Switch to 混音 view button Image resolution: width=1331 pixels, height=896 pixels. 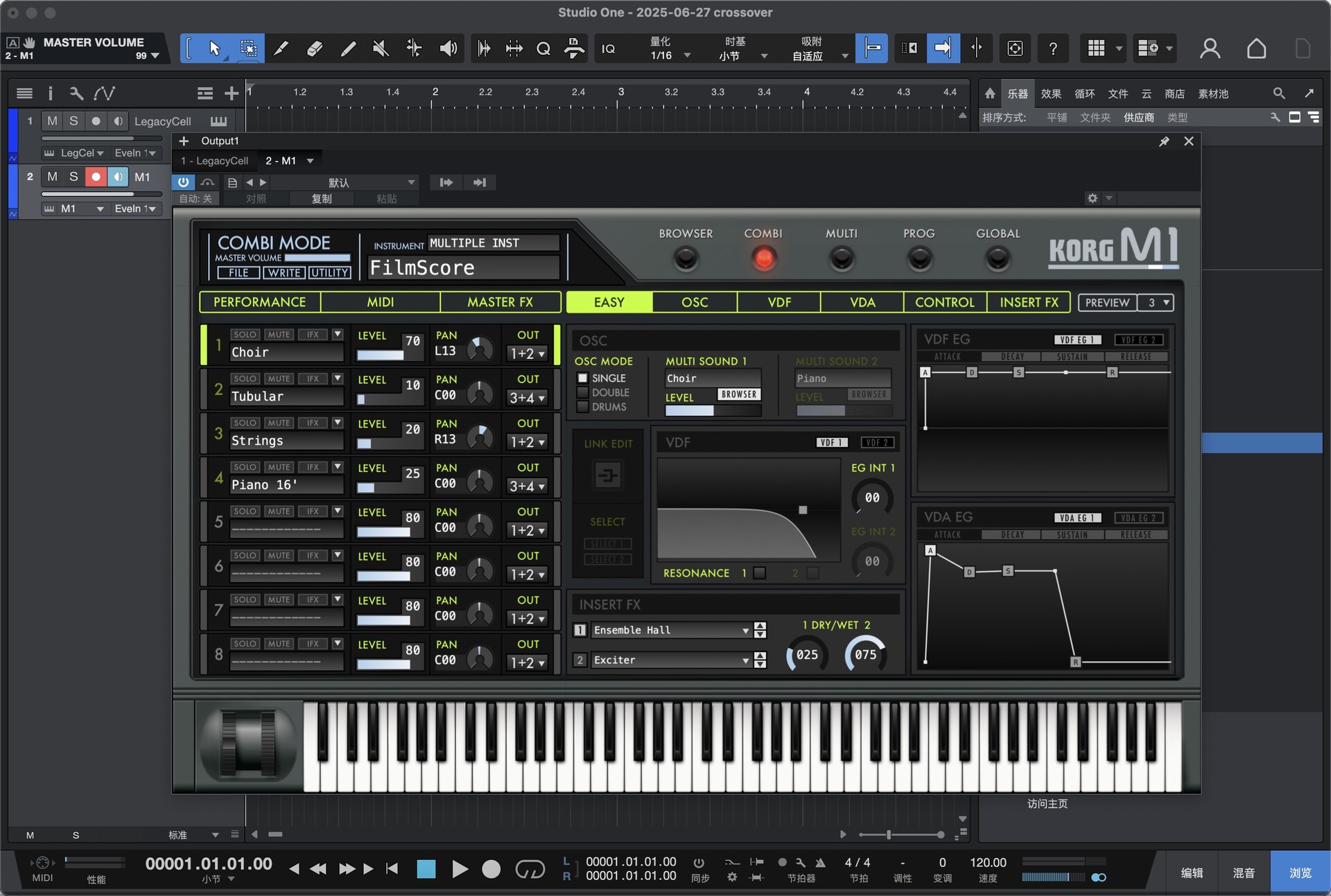pyautogui.click(x=1243, y=873)
